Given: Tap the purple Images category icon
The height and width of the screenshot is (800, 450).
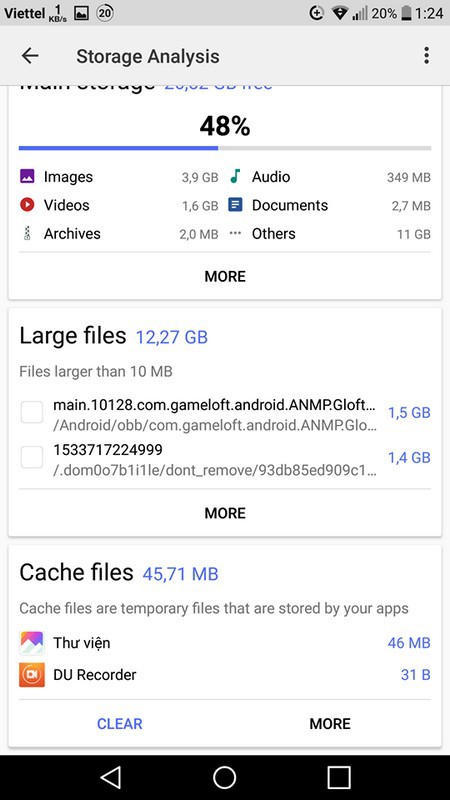Looking at the screenshot, I should pos(27,177).
